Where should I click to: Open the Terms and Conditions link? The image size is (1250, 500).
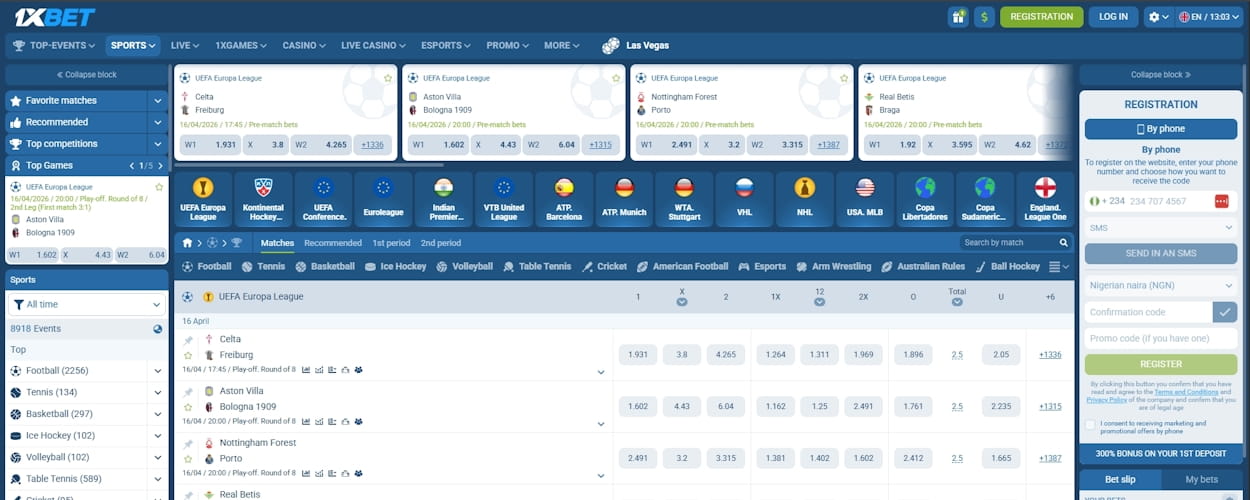coord(1186,392)
